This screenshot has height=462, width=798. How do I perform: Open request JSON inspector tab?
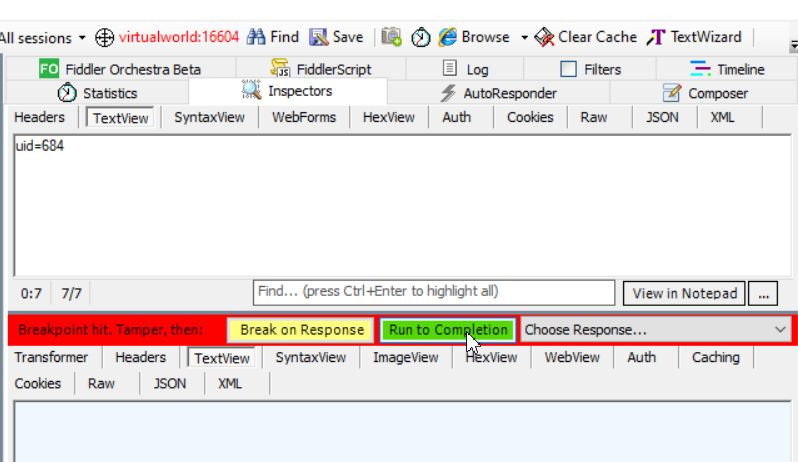pyautogui.click(x=662, y=118)
